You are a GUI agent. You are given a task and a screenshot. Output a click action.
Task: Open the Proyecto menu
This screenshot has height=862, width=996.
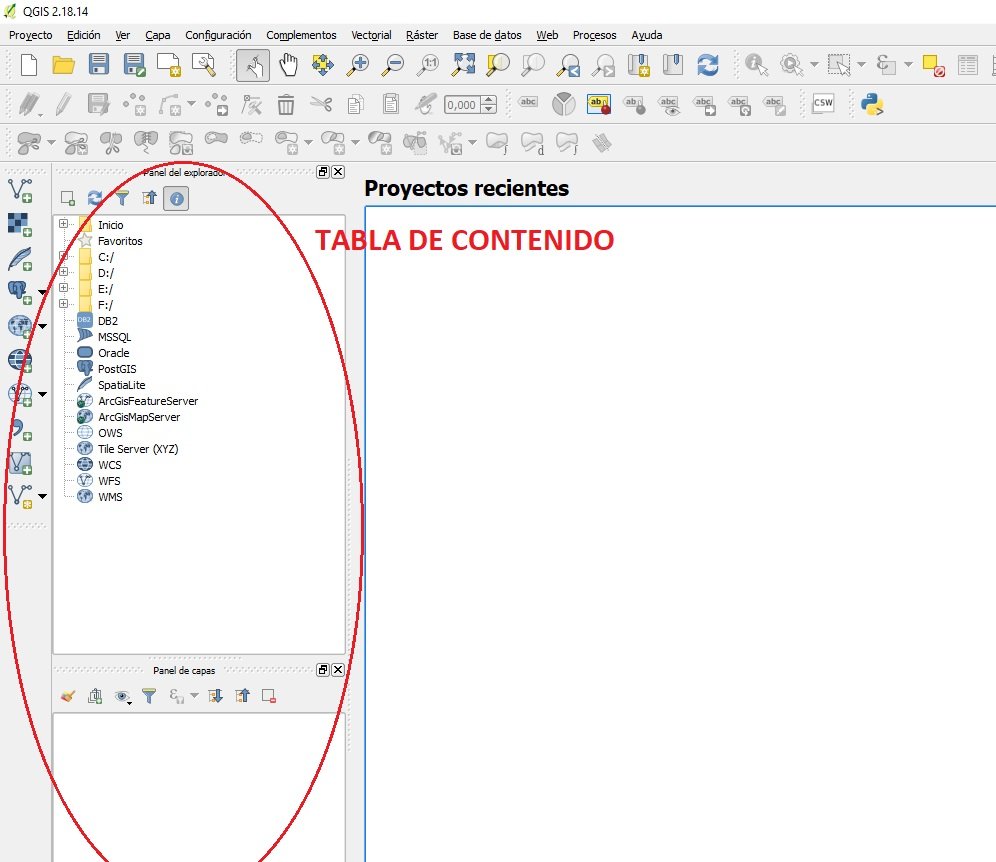tap(30, 36)
